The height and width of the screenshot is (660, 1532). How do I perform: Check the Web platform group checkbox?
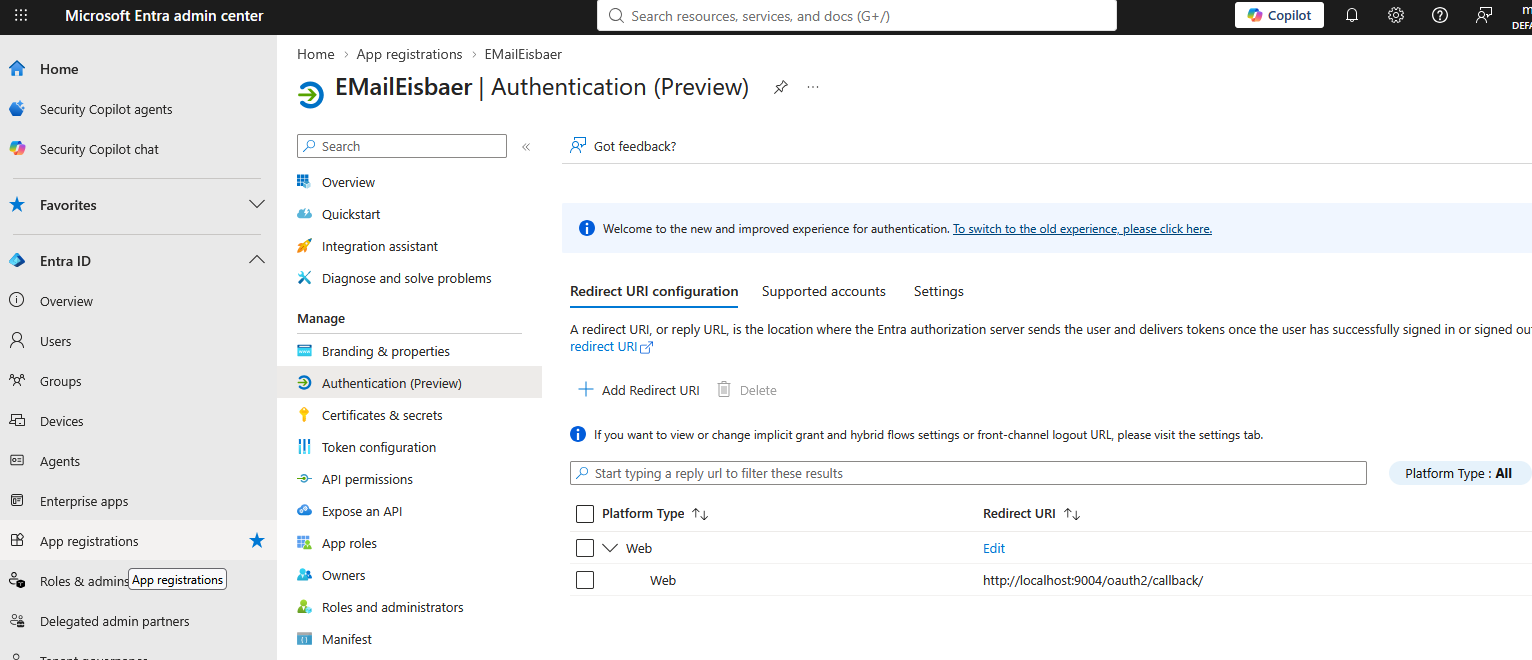(585, 548)
